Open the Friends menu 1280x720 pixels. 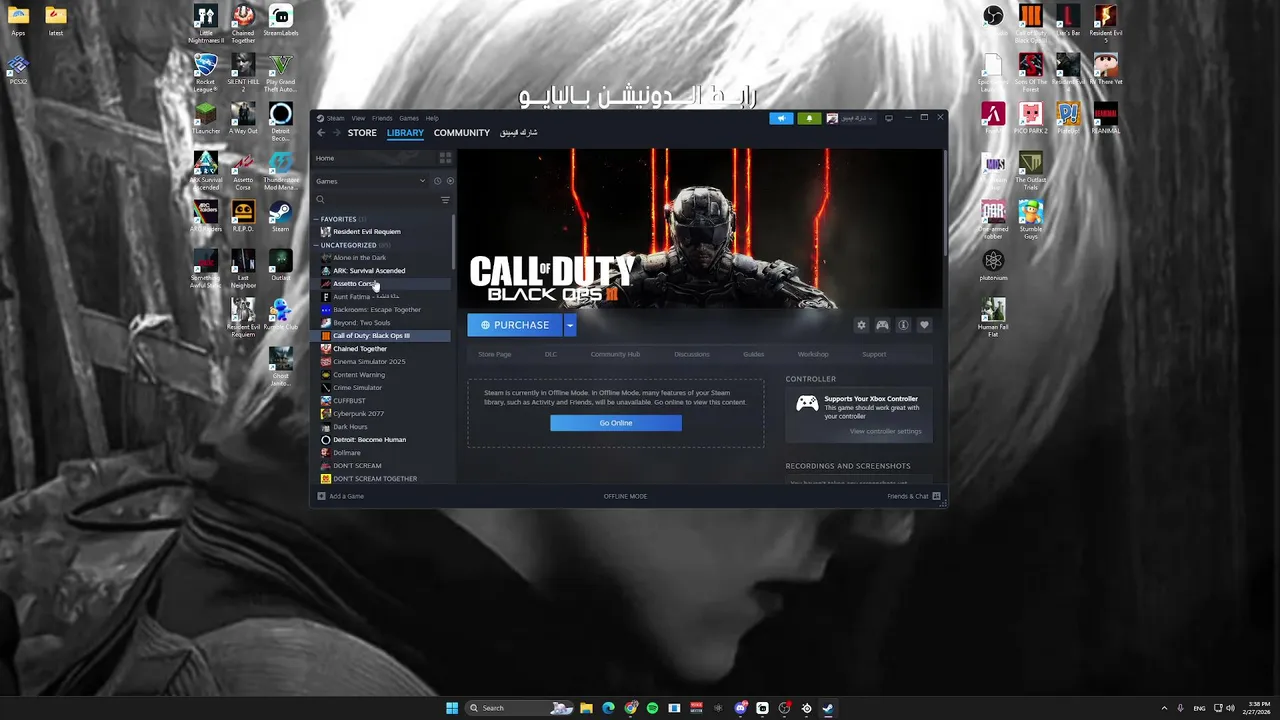pyautogui.click(x=382, y=118)
